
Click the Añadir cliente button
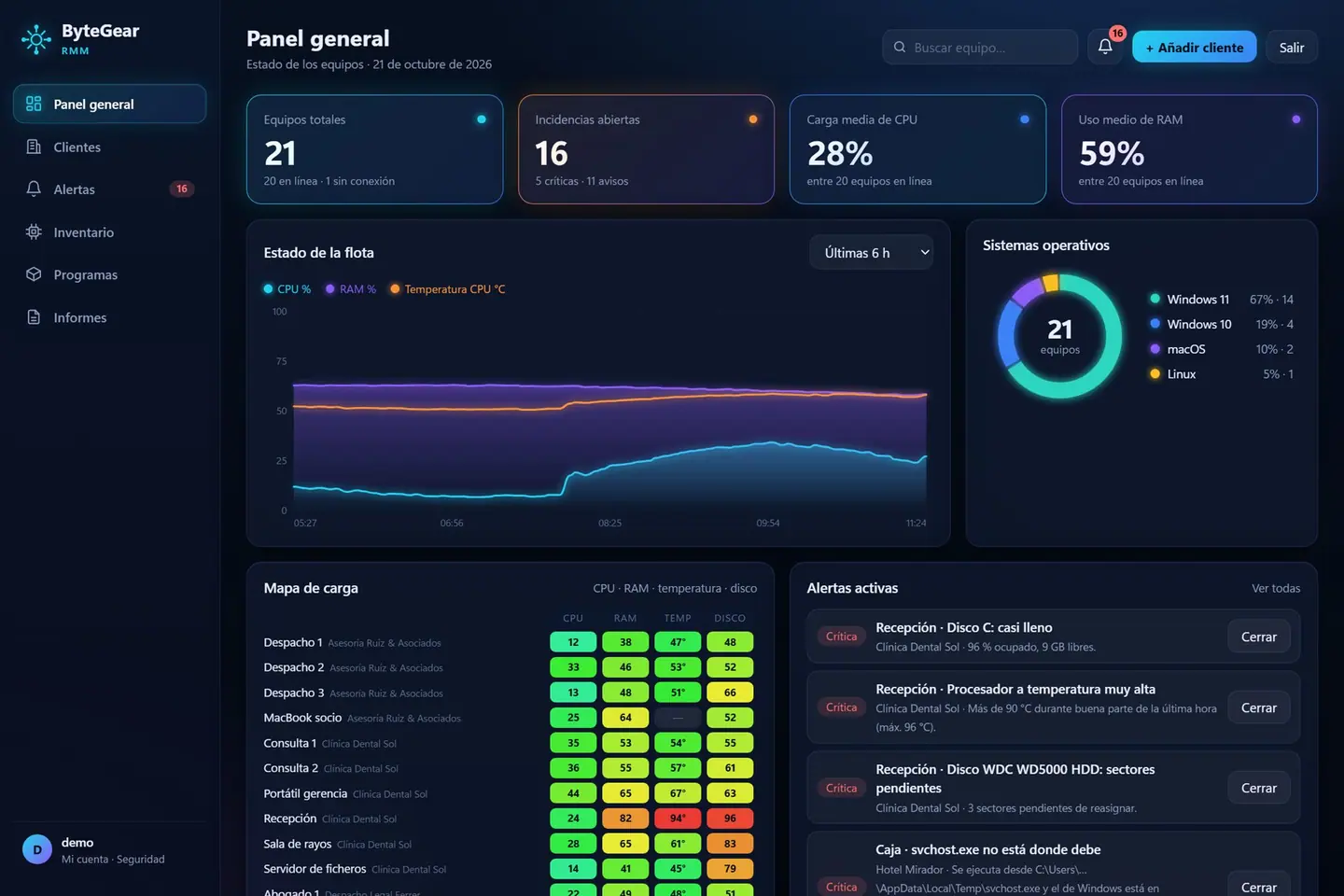point(1194,47)
